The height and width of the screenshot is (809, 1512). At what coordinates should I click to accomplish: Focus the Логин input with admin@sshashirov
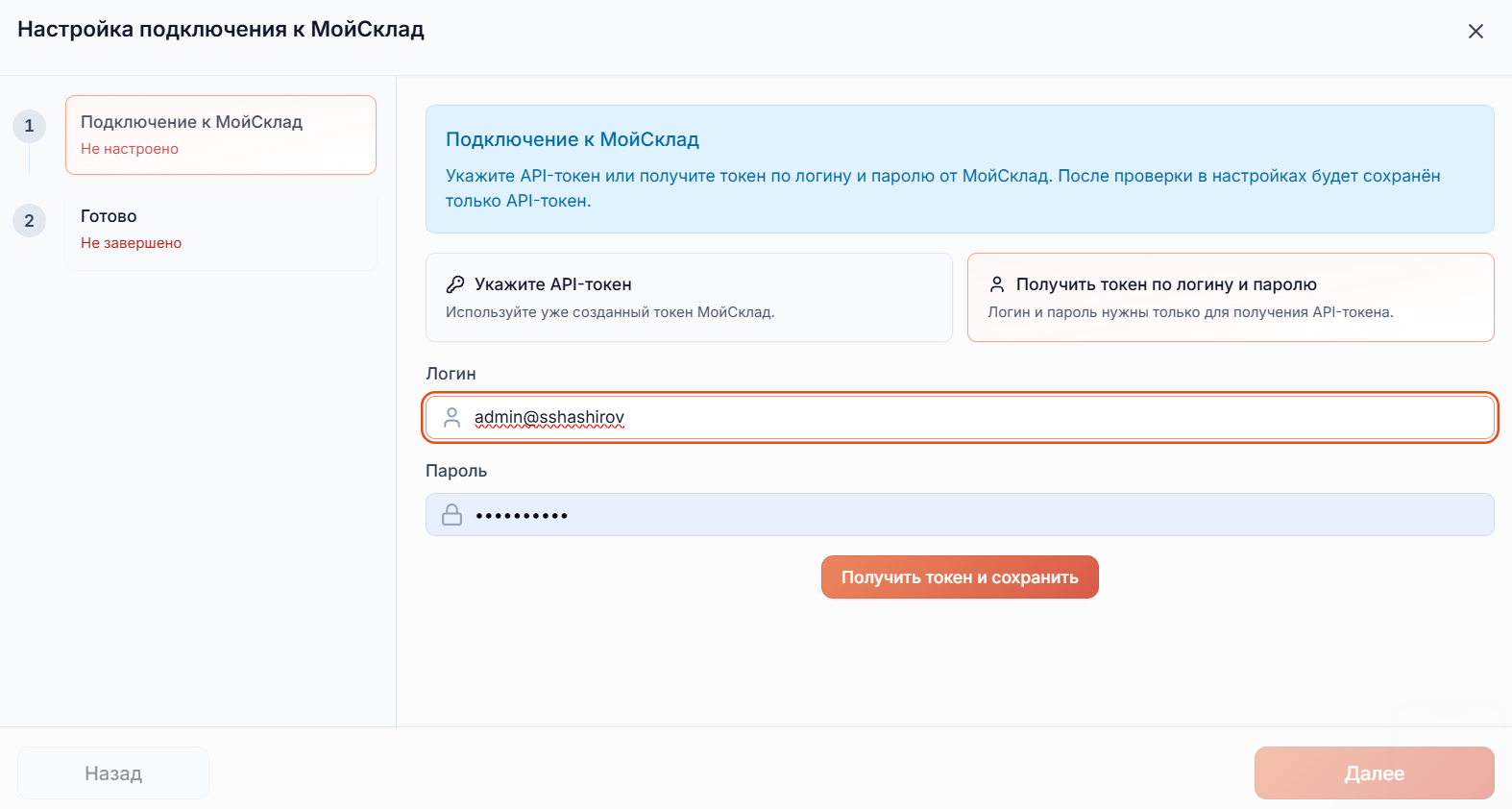[960, 418]
